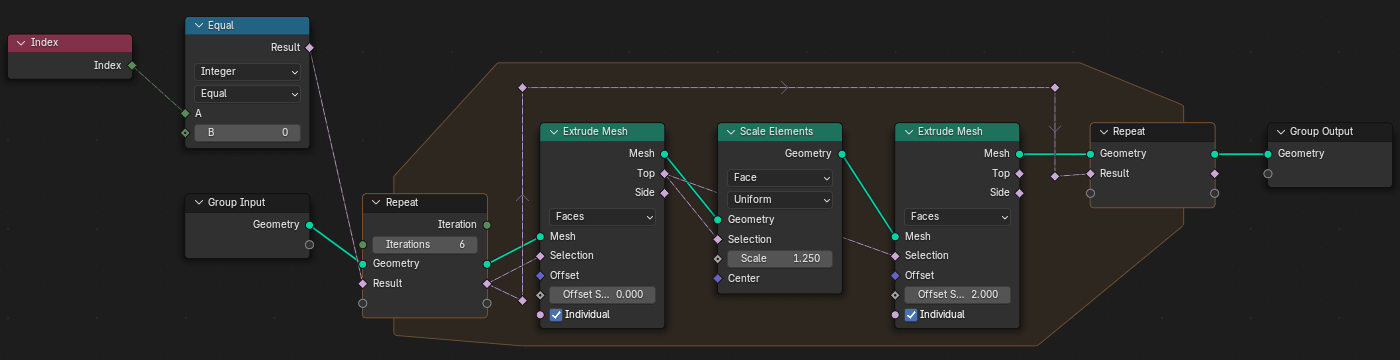
Task: Click the Iterations field showing 6
Action: point(425,244)
